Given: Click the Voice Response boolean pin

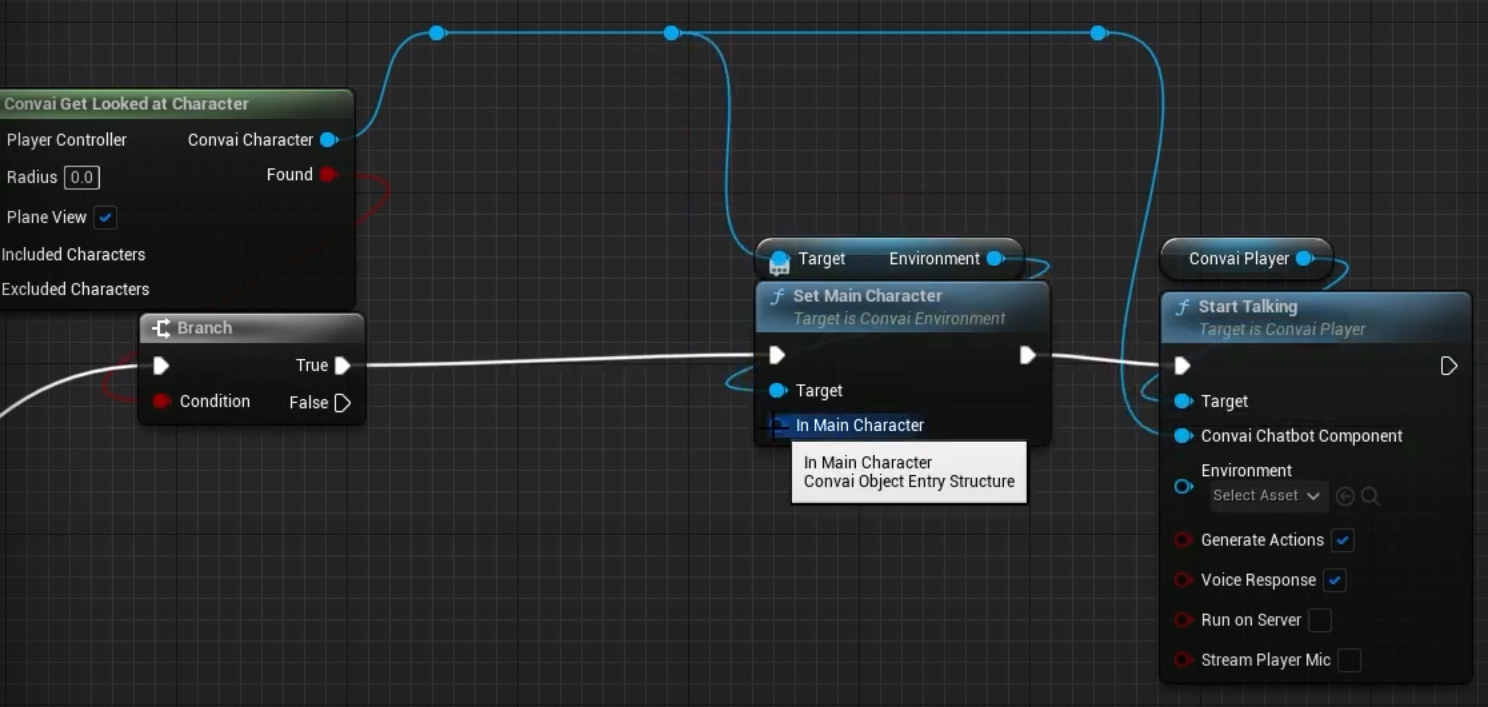Looking at the screenshot, I should click(1183, 580).
